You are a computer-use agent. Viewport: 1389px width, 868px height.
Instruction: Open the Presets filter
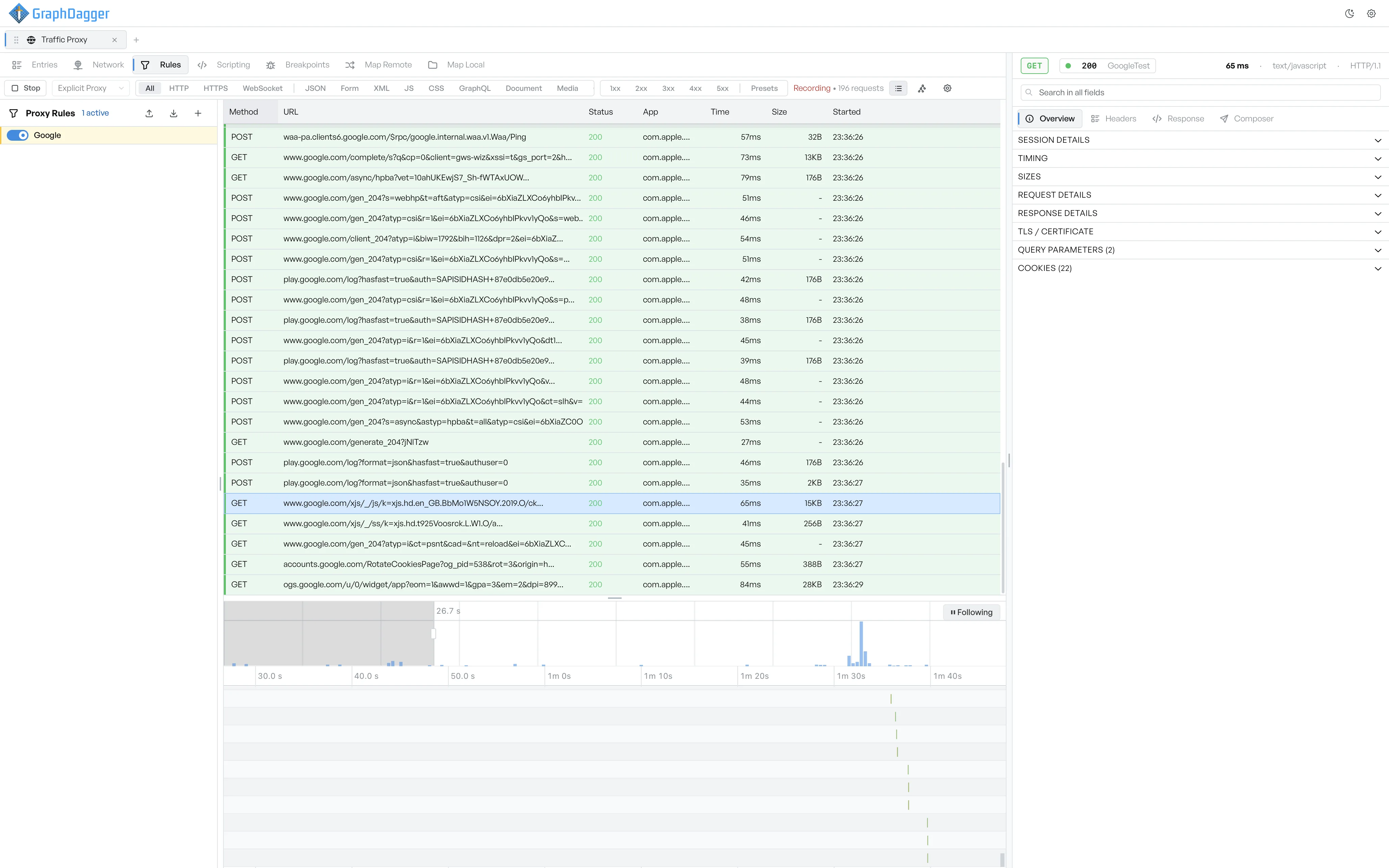(x=764, y=88)
